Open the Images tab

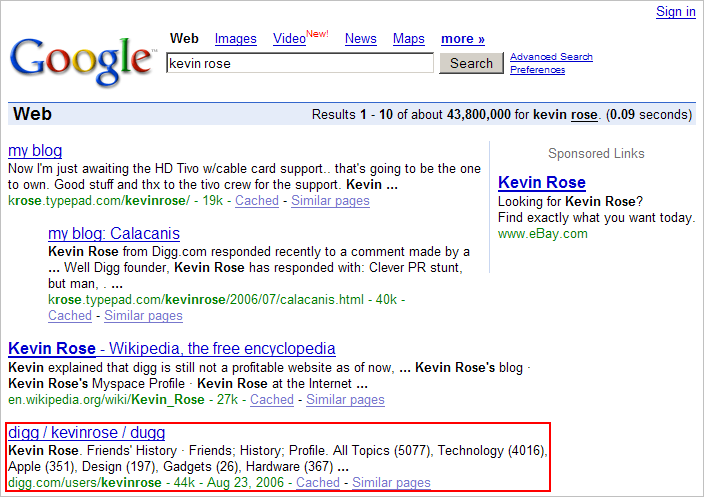click(235, 39)
